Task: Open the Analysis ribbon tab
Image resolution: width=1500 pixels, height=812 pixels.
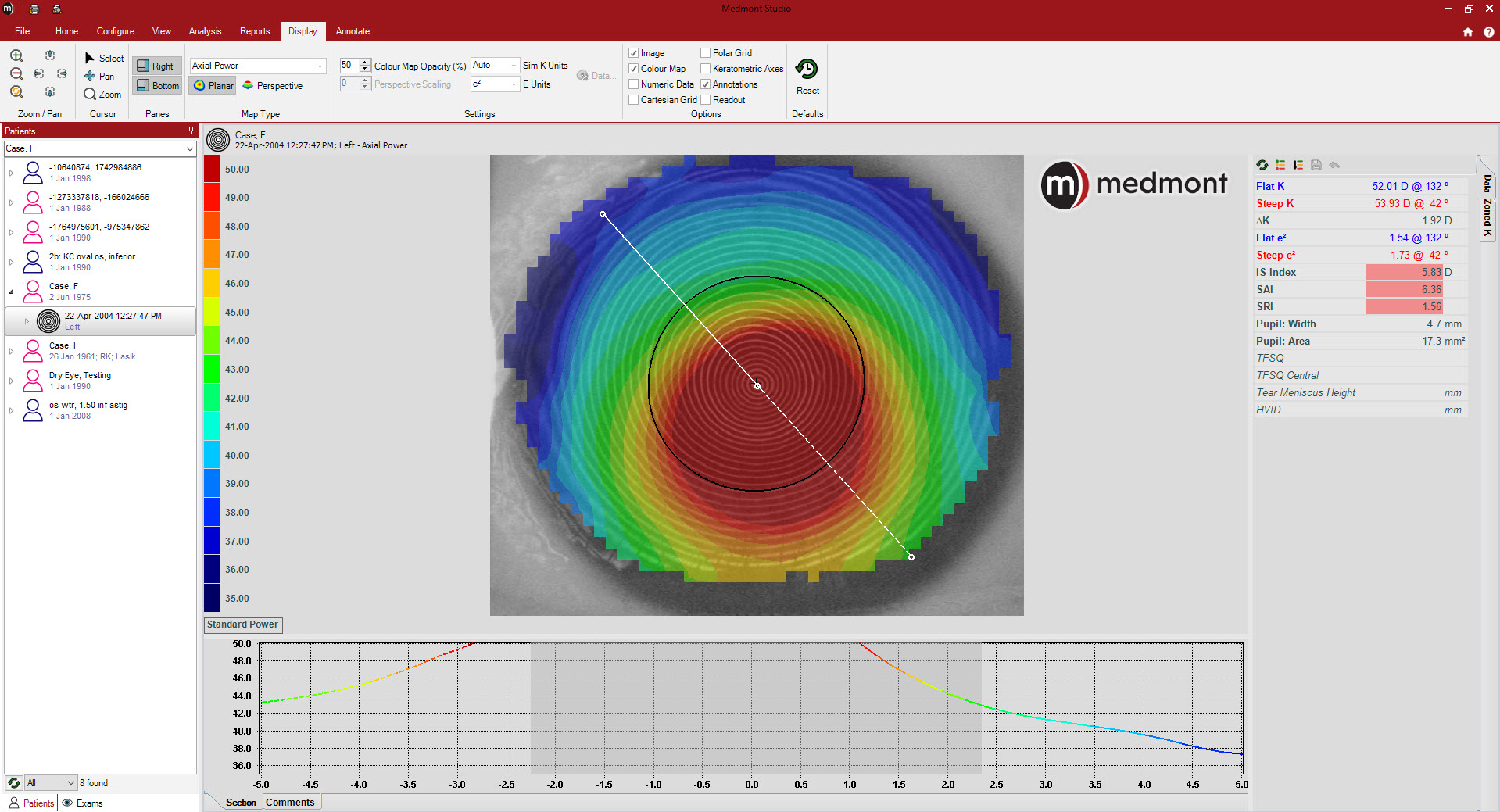Action: [x=205, y=31]
